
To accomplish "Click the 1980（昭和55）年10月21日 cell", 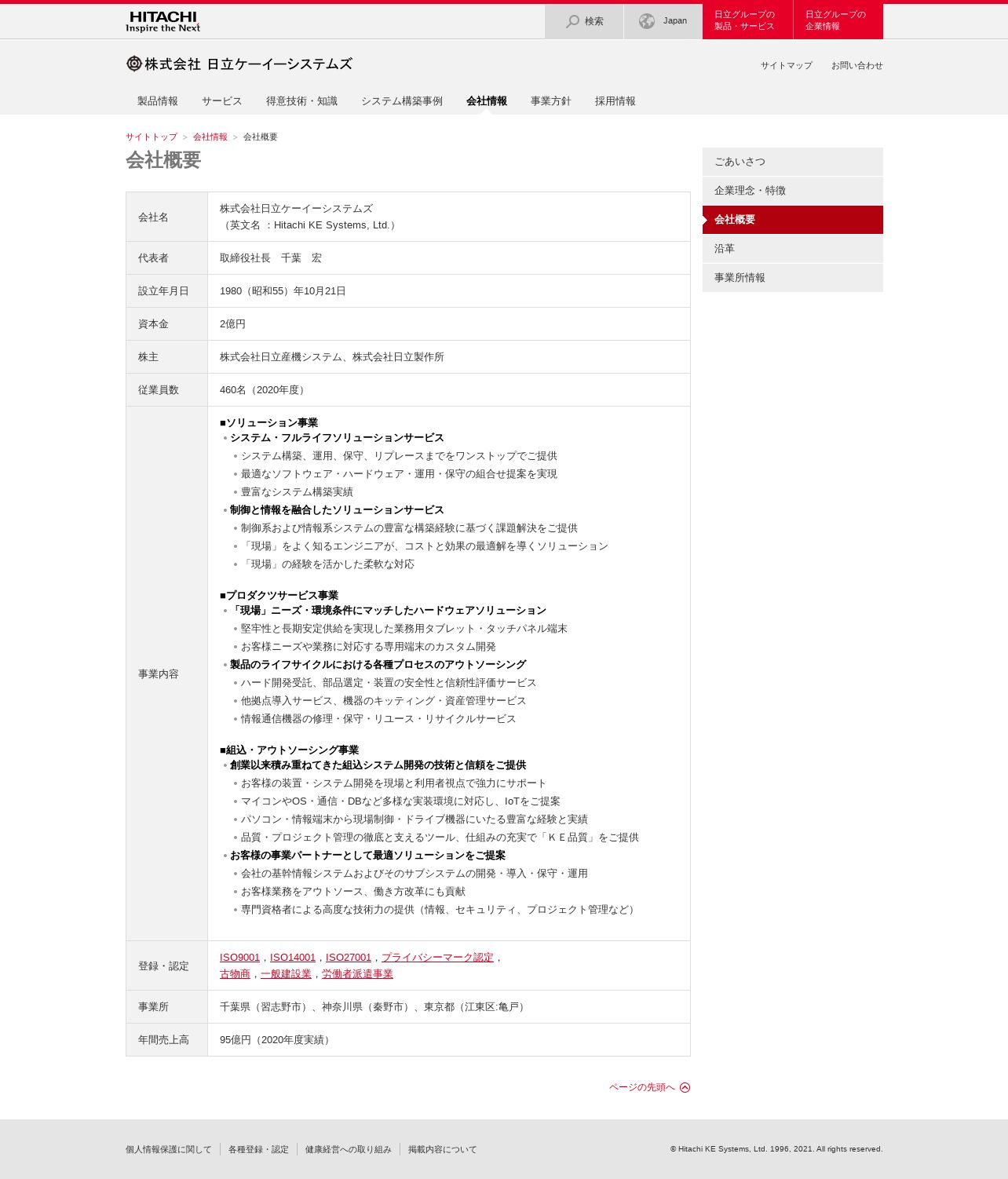I will [x=449, y=291].
